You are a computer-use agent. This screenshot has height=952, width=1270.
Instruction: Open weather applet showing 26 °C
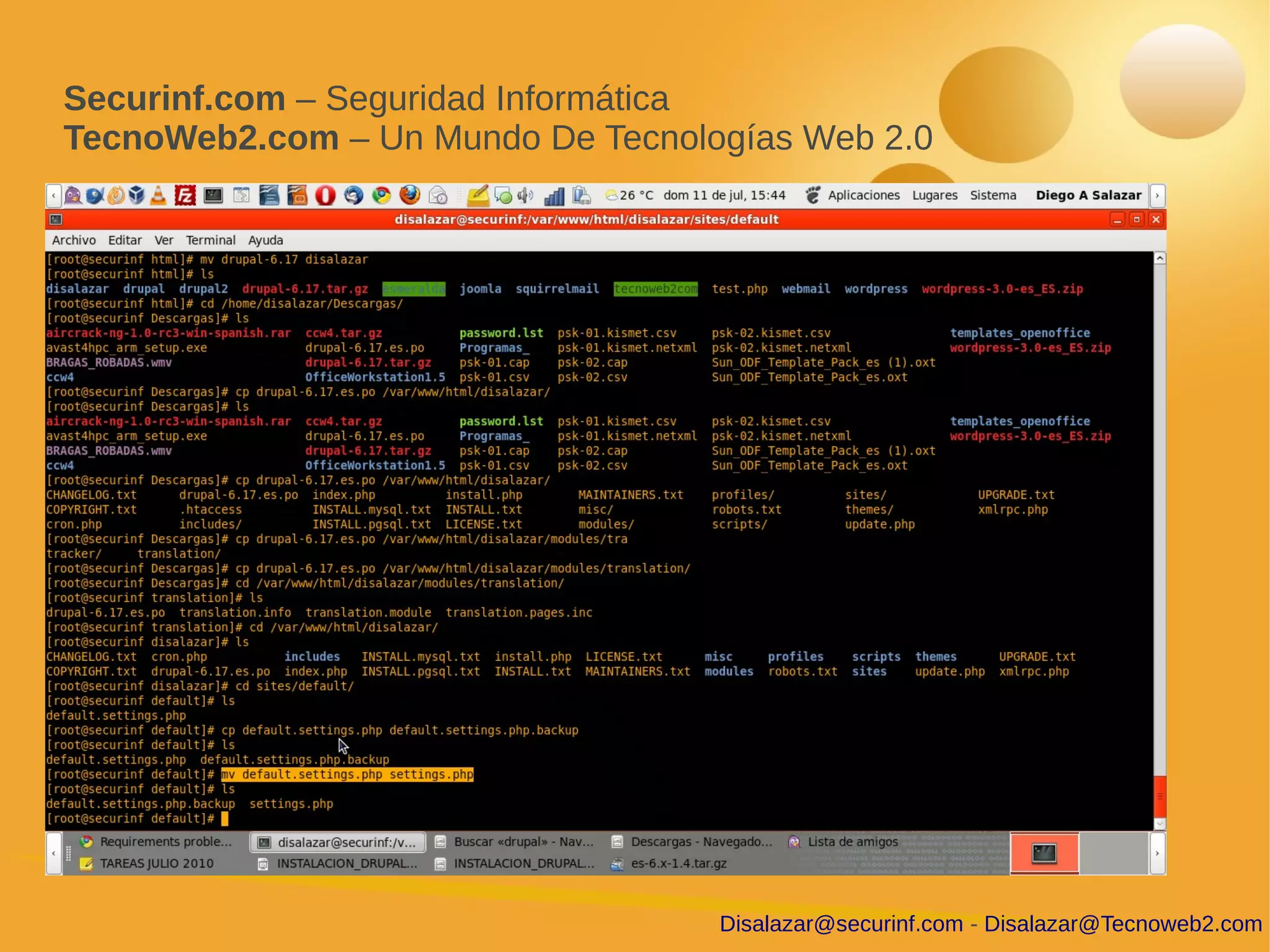(629, 195)
